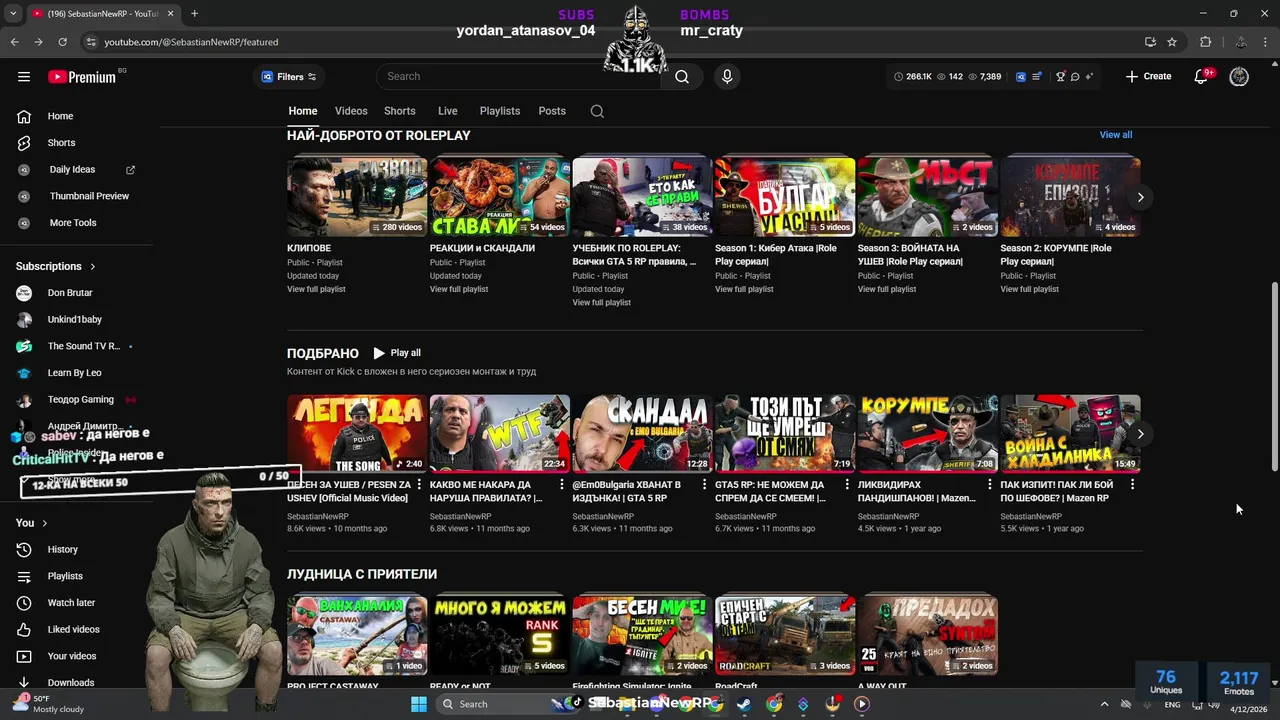Open options menu for the 15:49 video
Screen dimensions: 1280x720
point(1132,485)
